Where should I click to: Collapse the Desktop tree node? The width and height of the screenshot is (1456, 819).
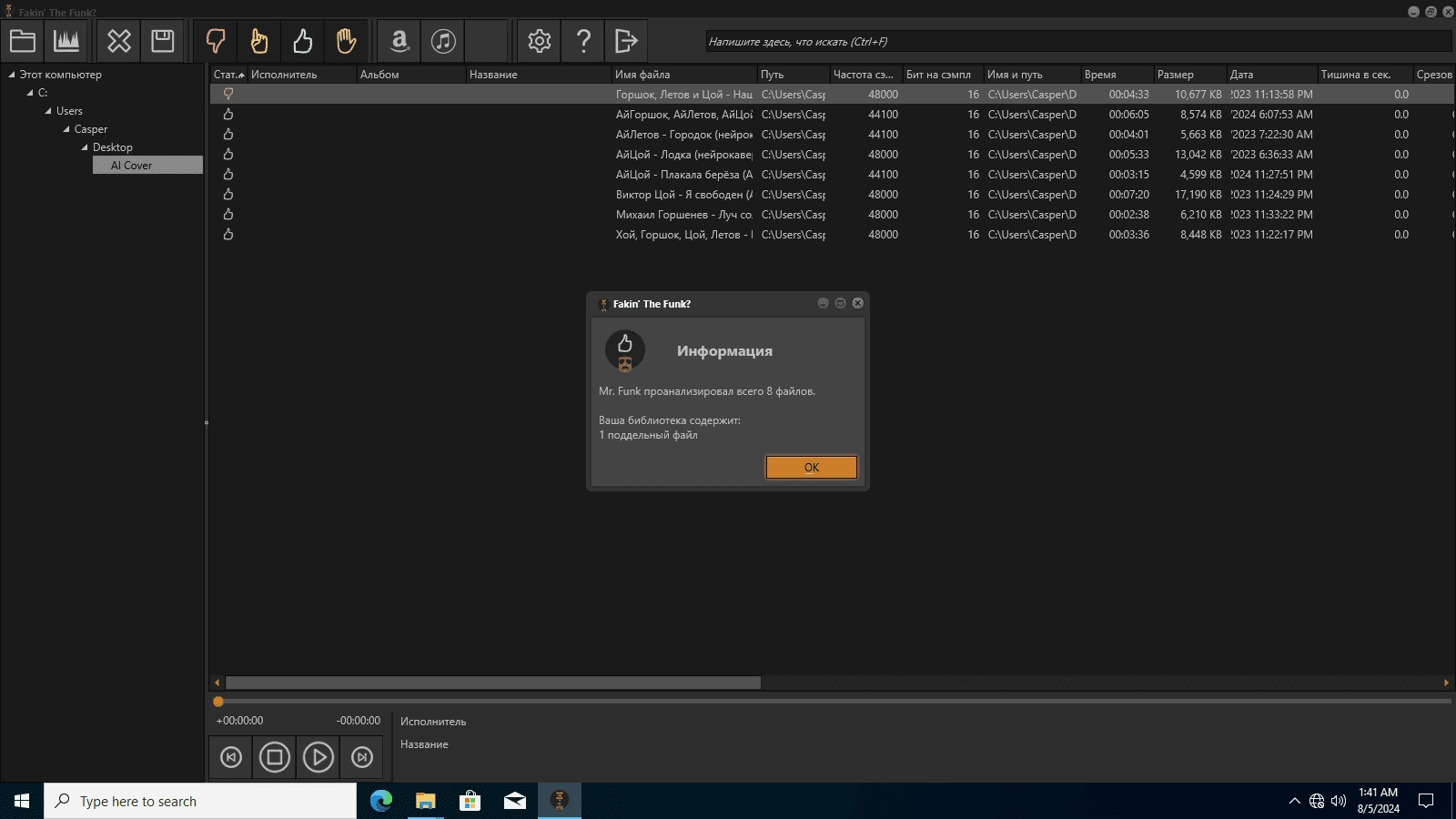pyautogui.click(x=85, y=147)
